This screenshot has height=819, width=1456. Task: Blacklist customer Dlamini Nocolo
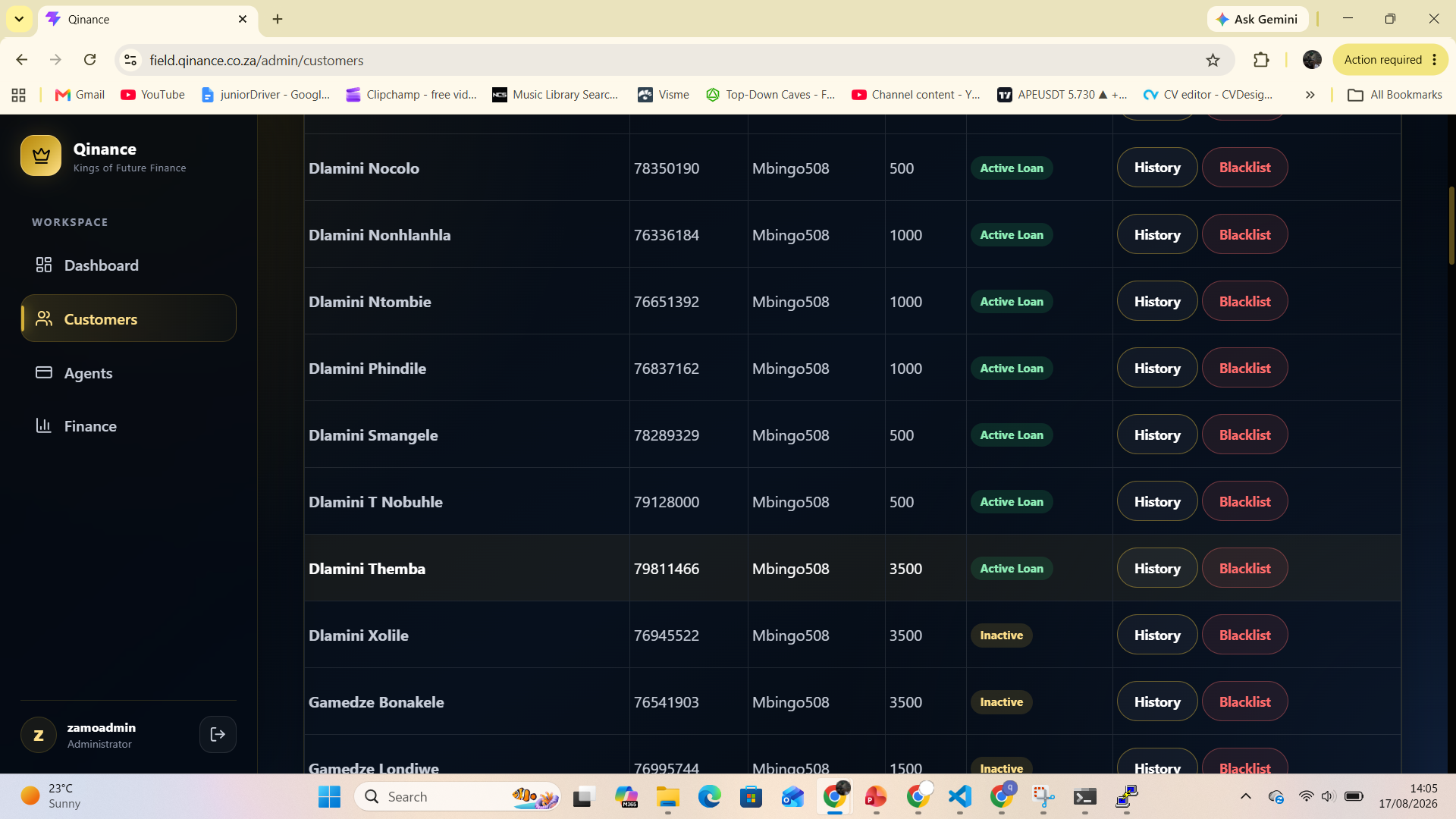(x=1244, y=168)
